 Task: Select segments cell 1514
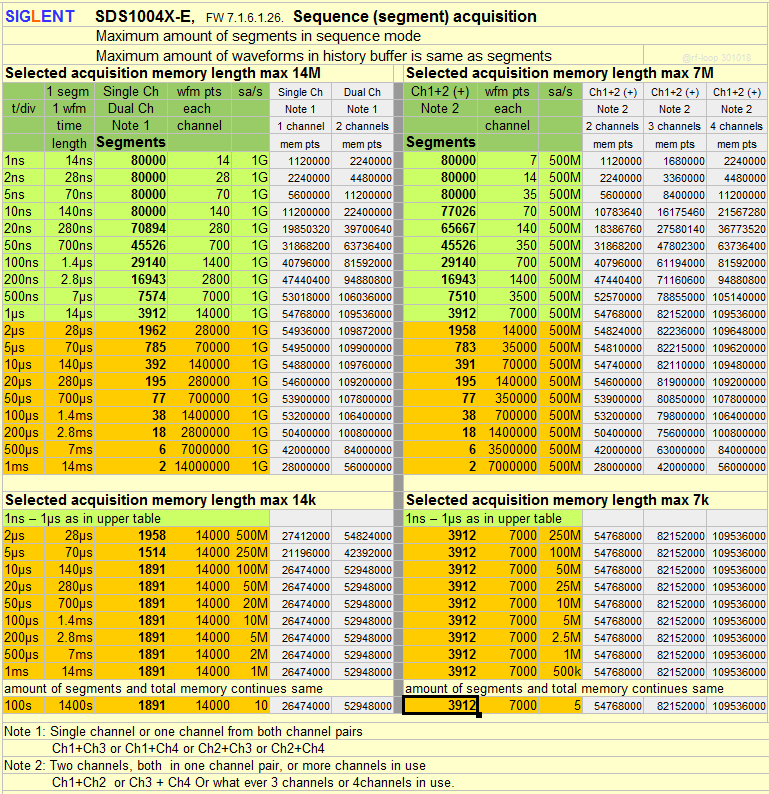coord(131,552)
